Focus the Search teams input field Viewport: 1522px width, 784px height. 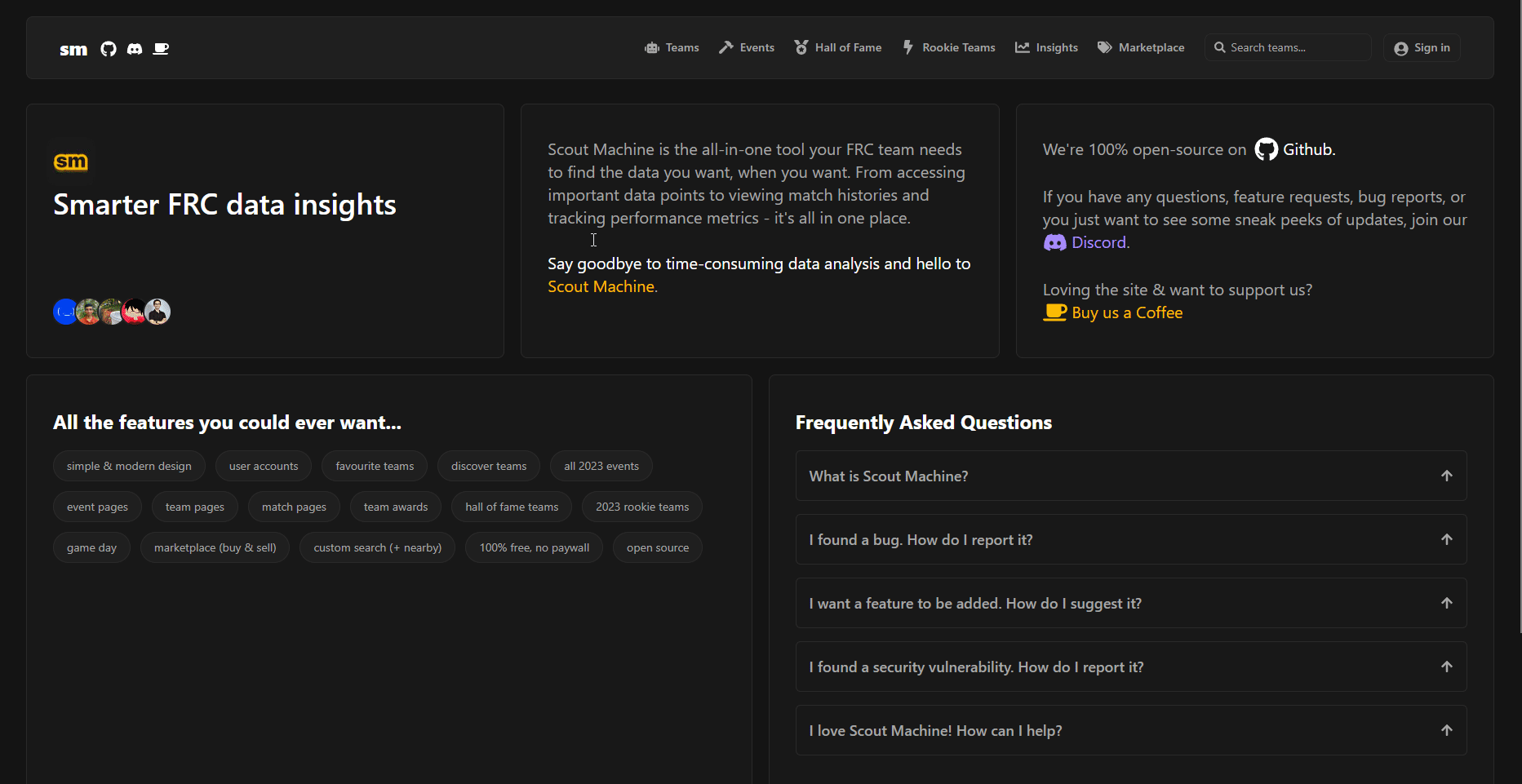point(1288,47)
